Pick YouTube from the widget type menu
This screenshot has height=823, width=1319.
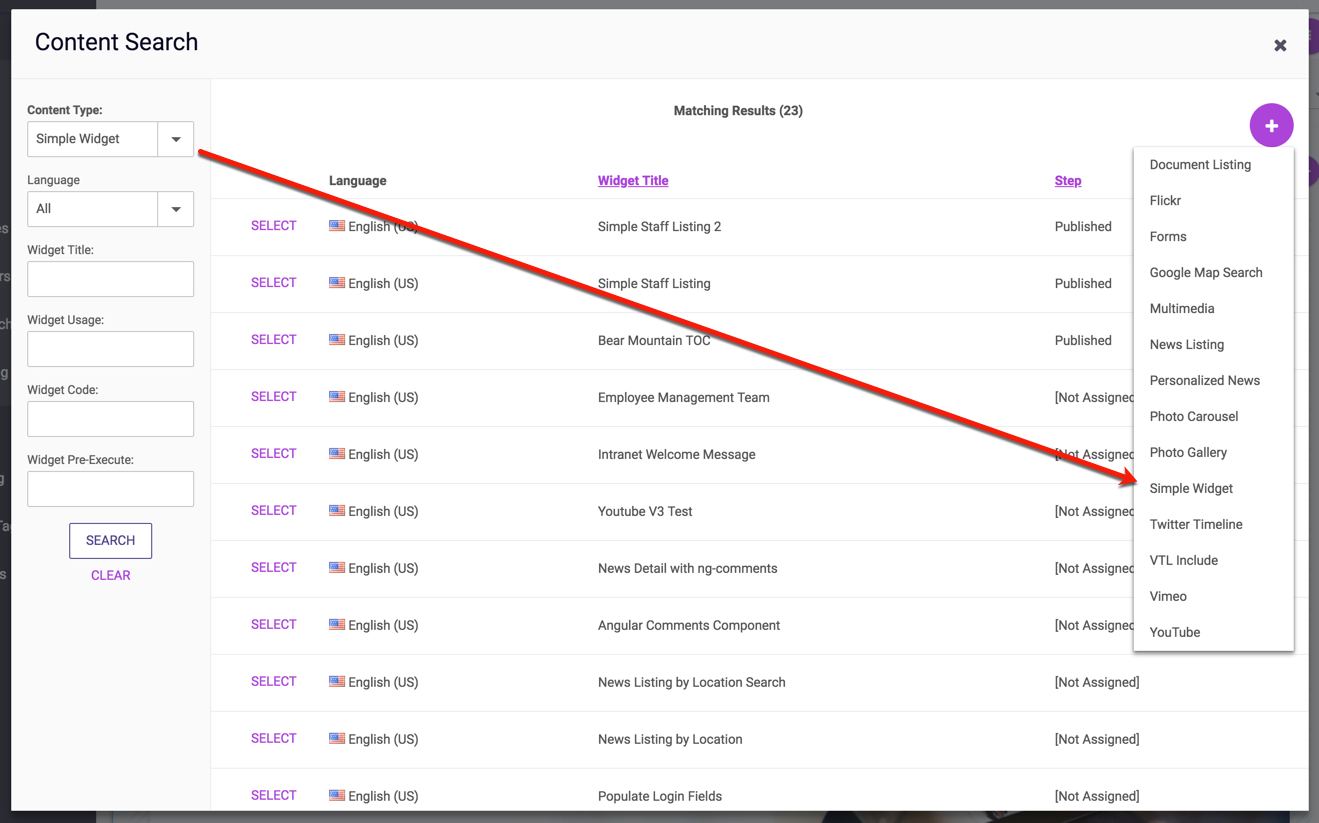(x=1175, y=632)
